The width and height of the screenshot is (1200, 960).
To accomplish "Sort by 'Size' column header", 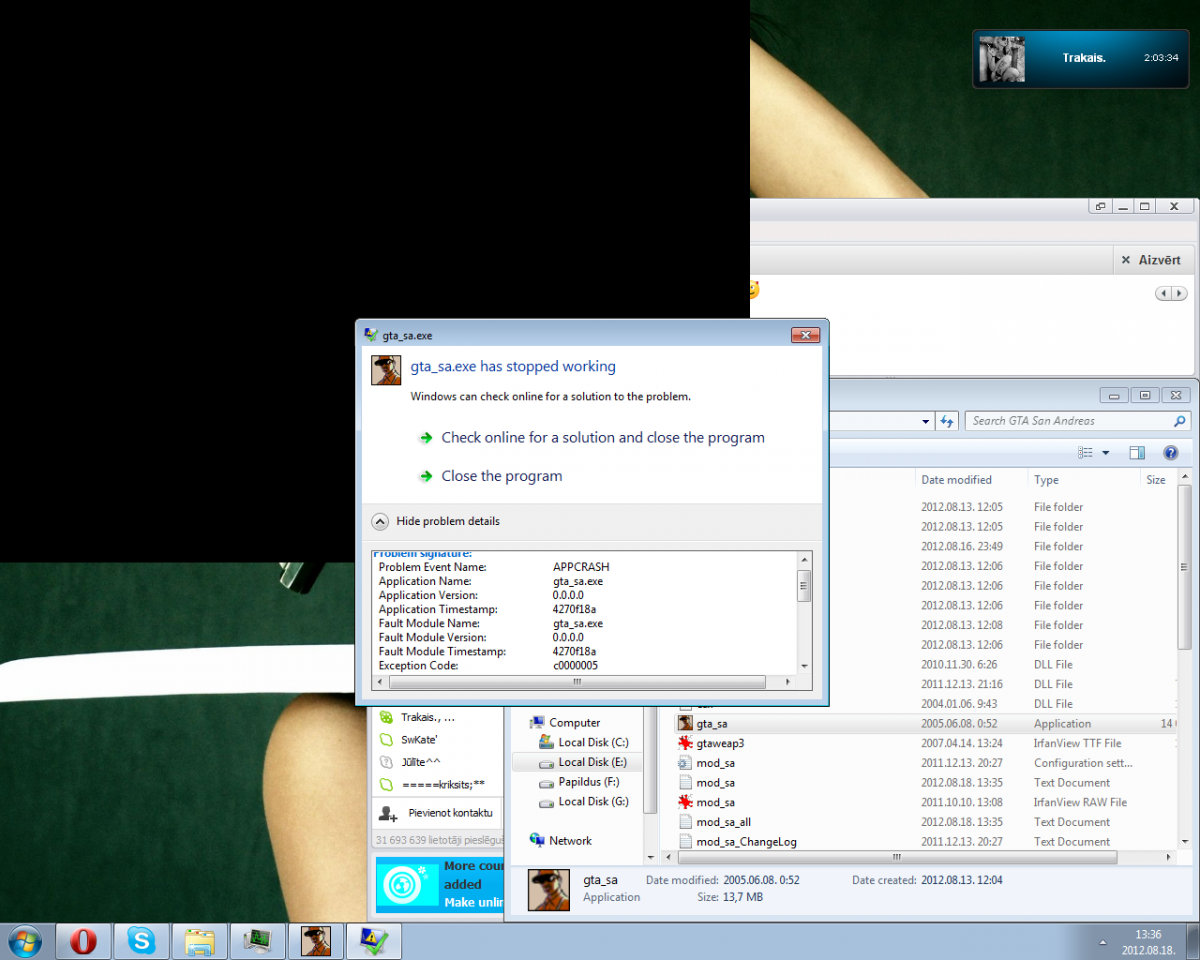I will (x=1156, y=480).
